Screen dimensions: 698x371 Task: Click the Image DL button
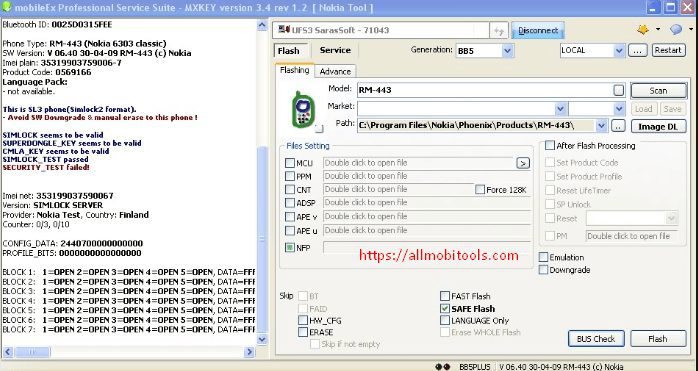[x=658, y=126]
